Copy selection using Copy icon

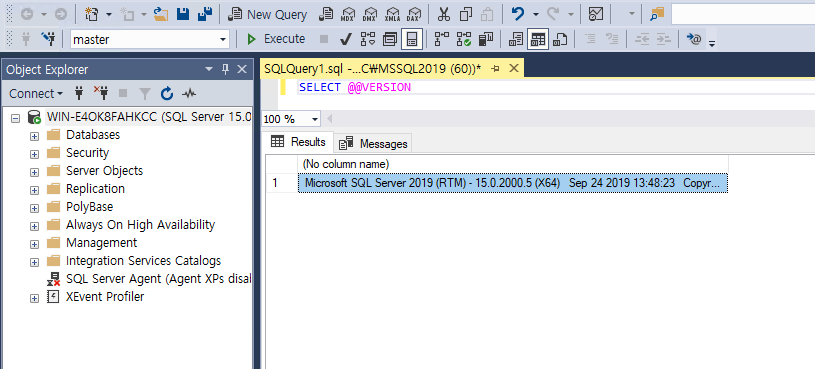click(x=466, y=15)
